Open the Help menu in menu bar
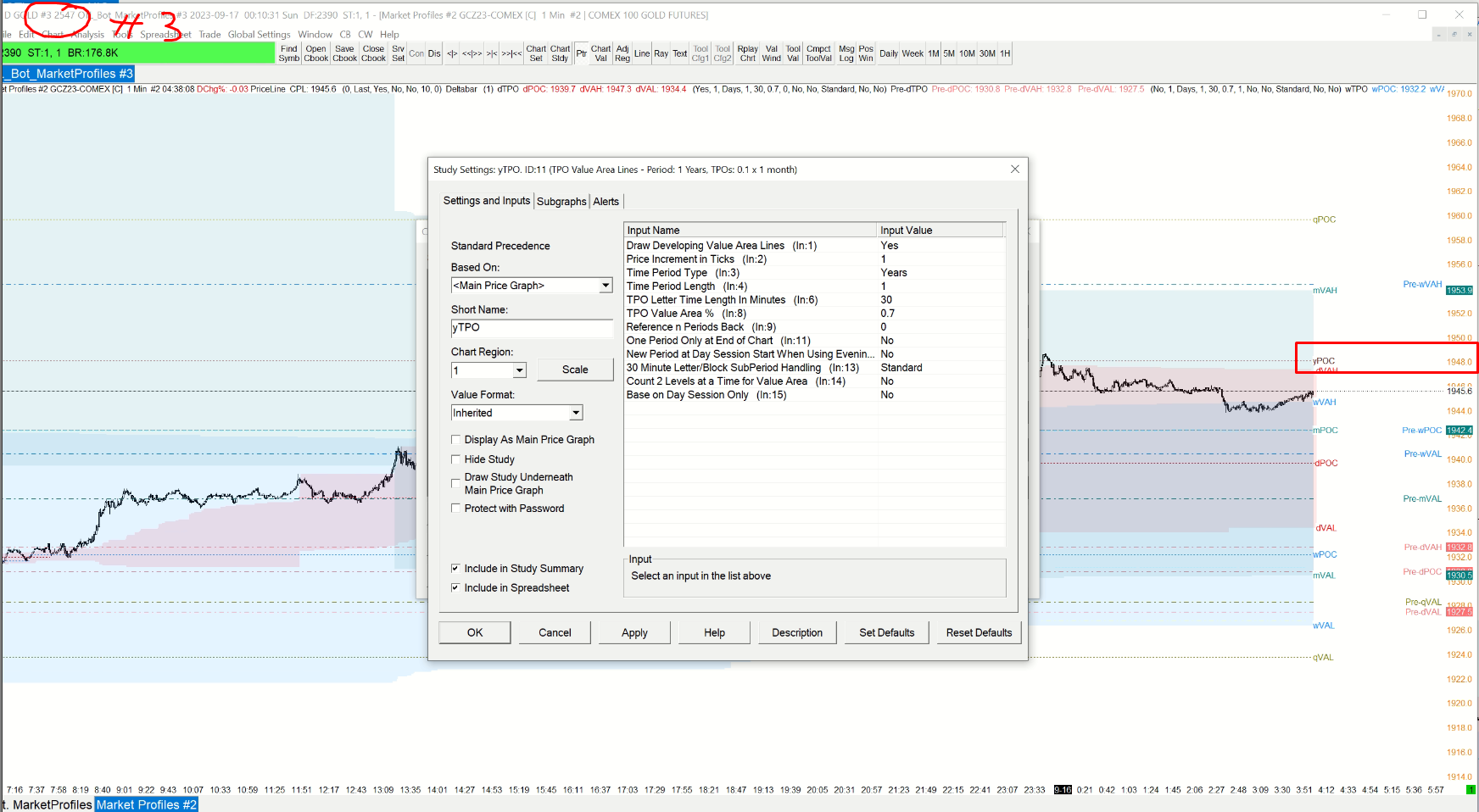The width and height of the screenshot is (1479, 812). pyautogui.click(x=389, y=35)
